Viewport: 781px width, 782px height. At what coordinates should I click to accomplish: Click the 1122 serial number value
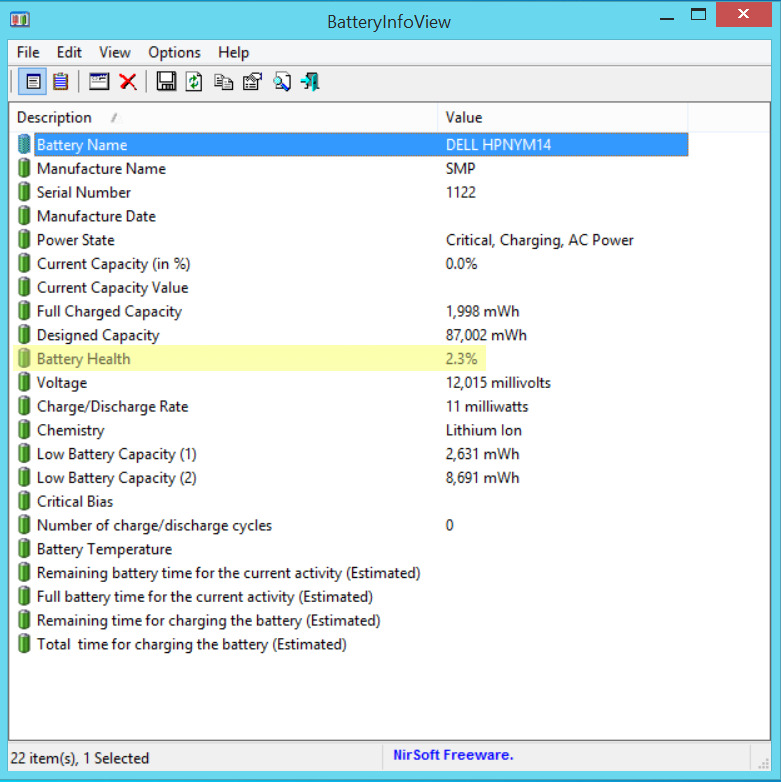coord(461,192)
